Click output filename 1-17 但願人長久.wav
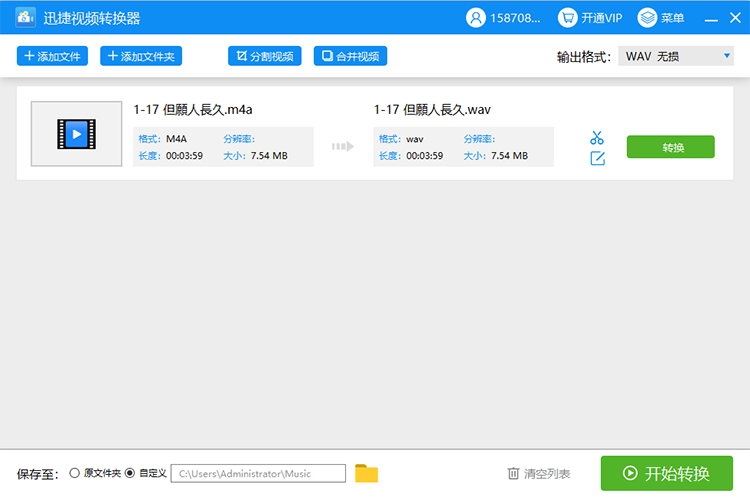The height and width of the screenshot is (497, 750). [432, 110]
